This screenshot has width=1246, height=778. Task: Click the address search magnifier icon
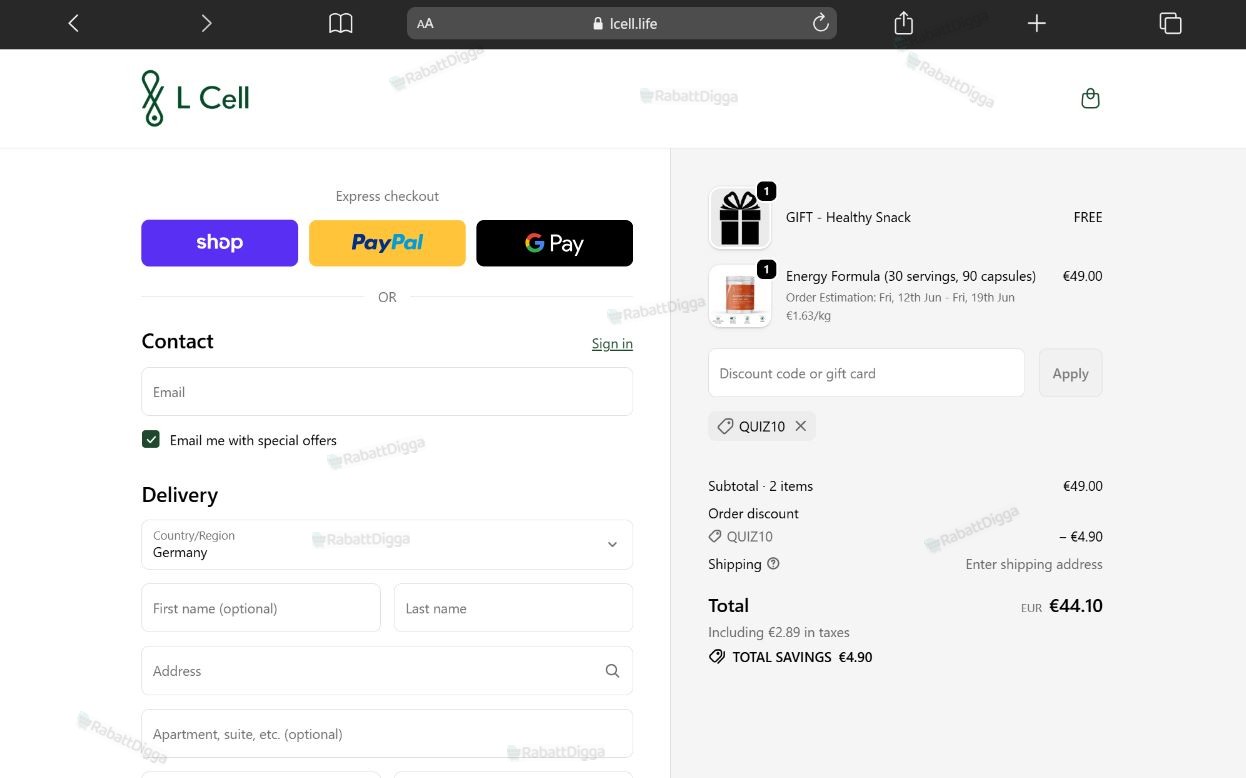(612, 671)
